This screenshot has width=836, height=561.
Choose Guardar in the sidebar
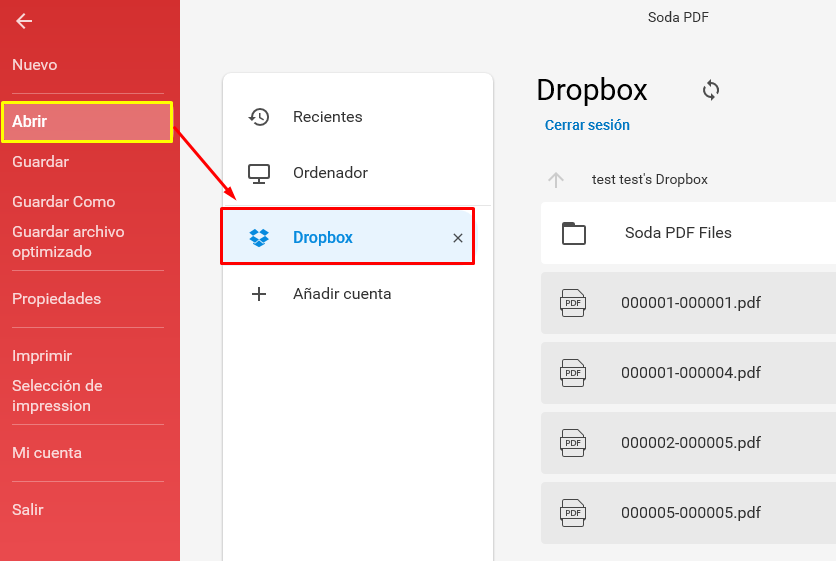(x=41, y=162)
